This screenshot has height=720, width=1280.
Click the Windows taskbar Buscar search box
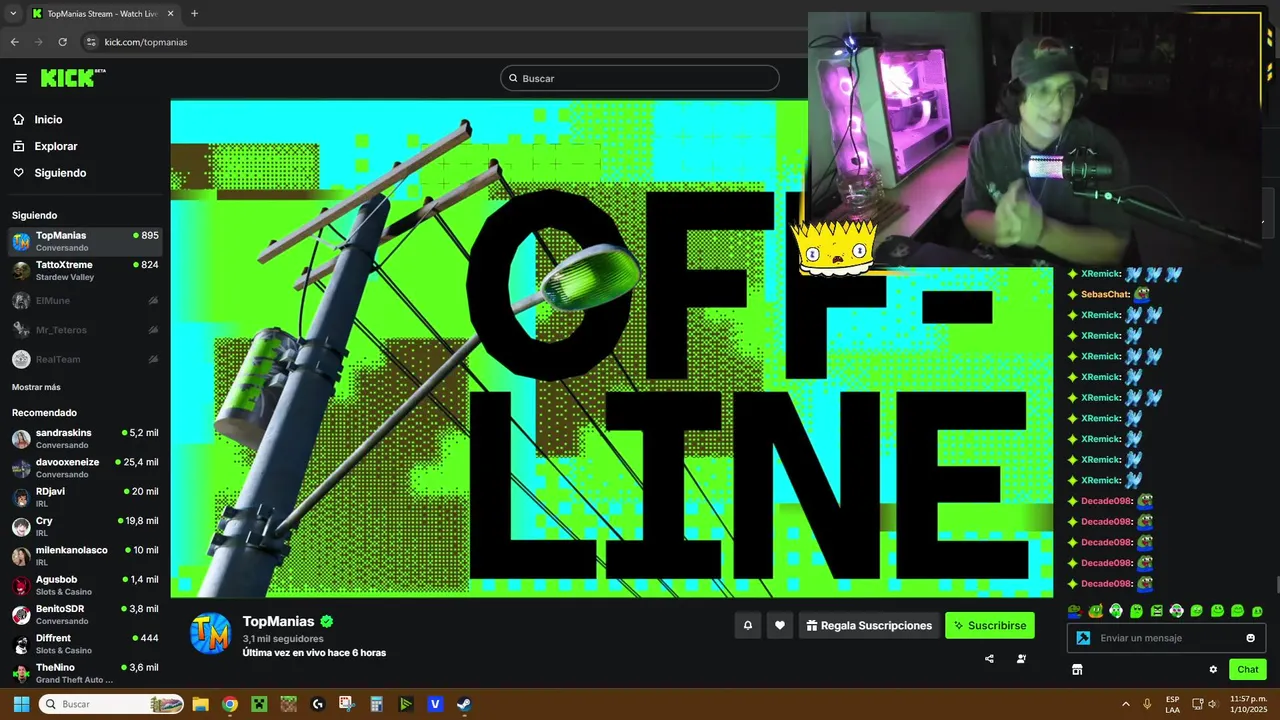[111, 704]
